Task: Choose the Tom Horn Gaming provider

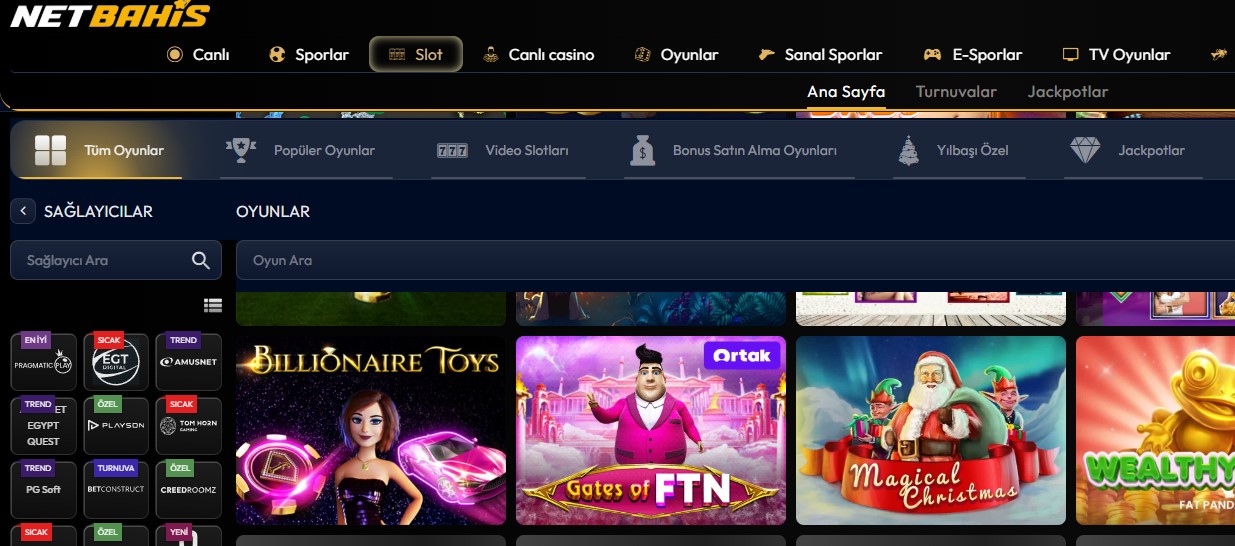Action: click(189, 426)
